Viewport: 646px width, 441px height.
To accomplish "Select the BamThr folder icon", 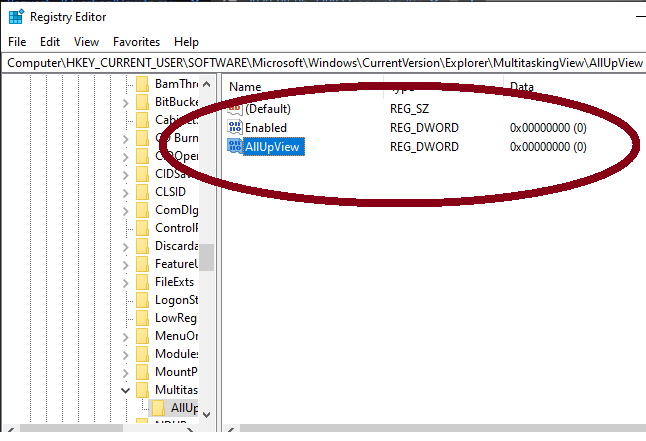I will pyautogui.click(x=143, y=84).
